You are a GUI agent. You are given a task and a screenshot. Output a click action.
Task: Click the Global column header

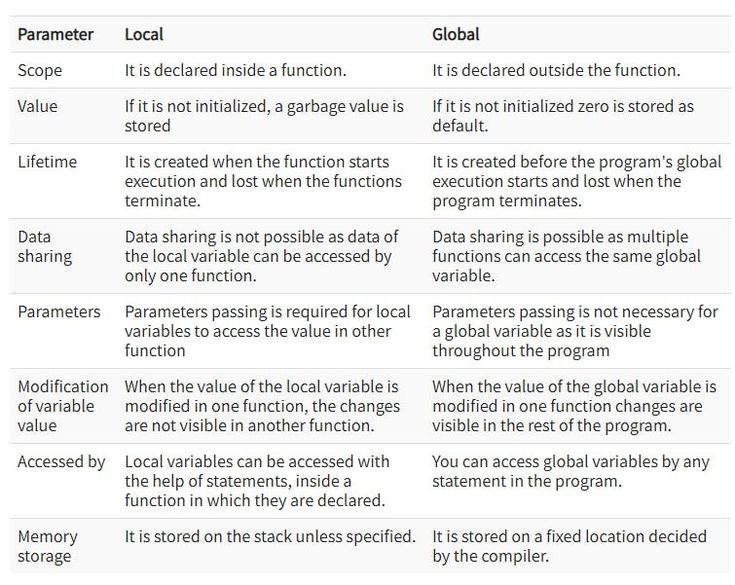click(x=455, y=34)
